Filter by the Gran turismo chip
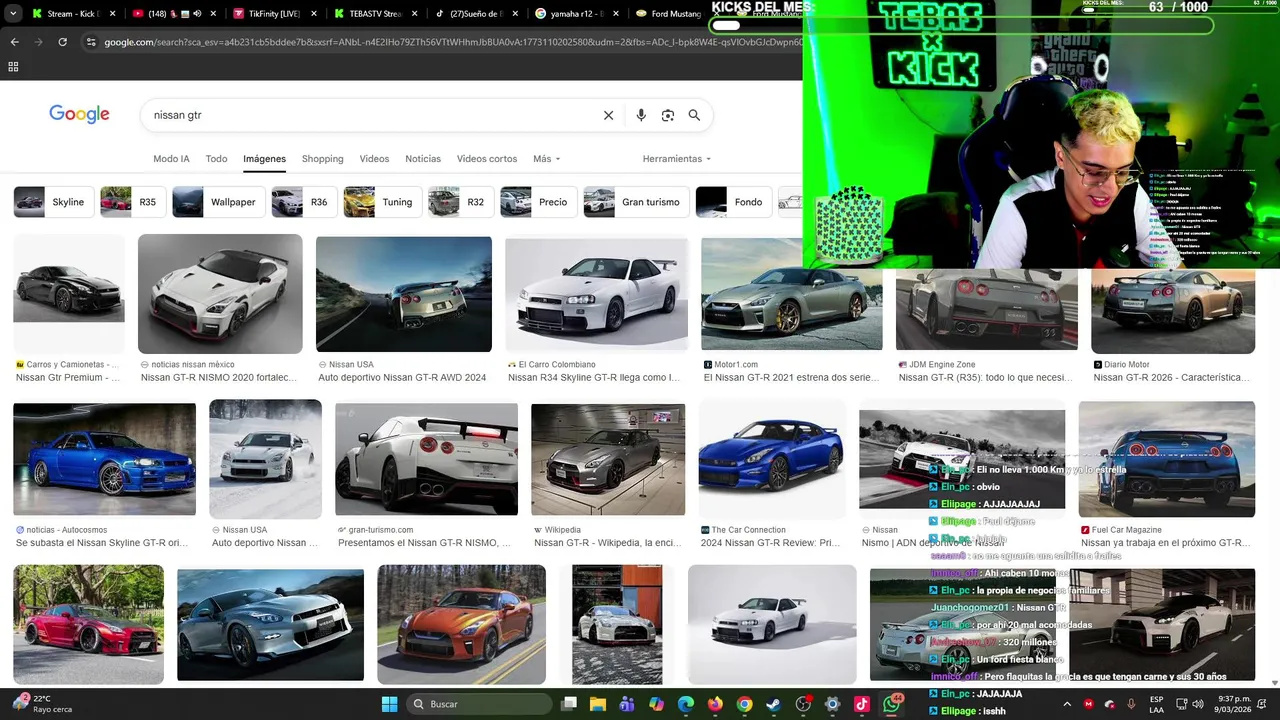 click(x=636, y=202)
